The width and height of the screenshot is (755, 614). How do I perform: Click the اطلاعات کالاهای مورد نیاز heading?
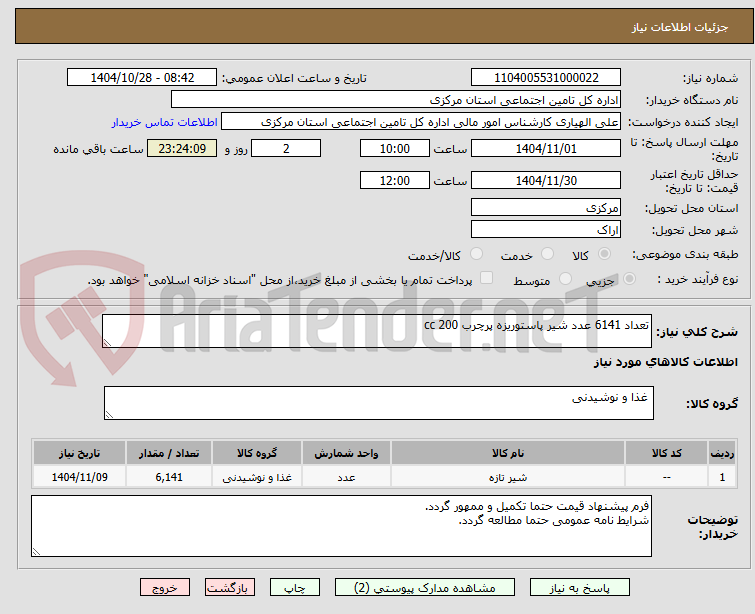click(x=665, y=362)
